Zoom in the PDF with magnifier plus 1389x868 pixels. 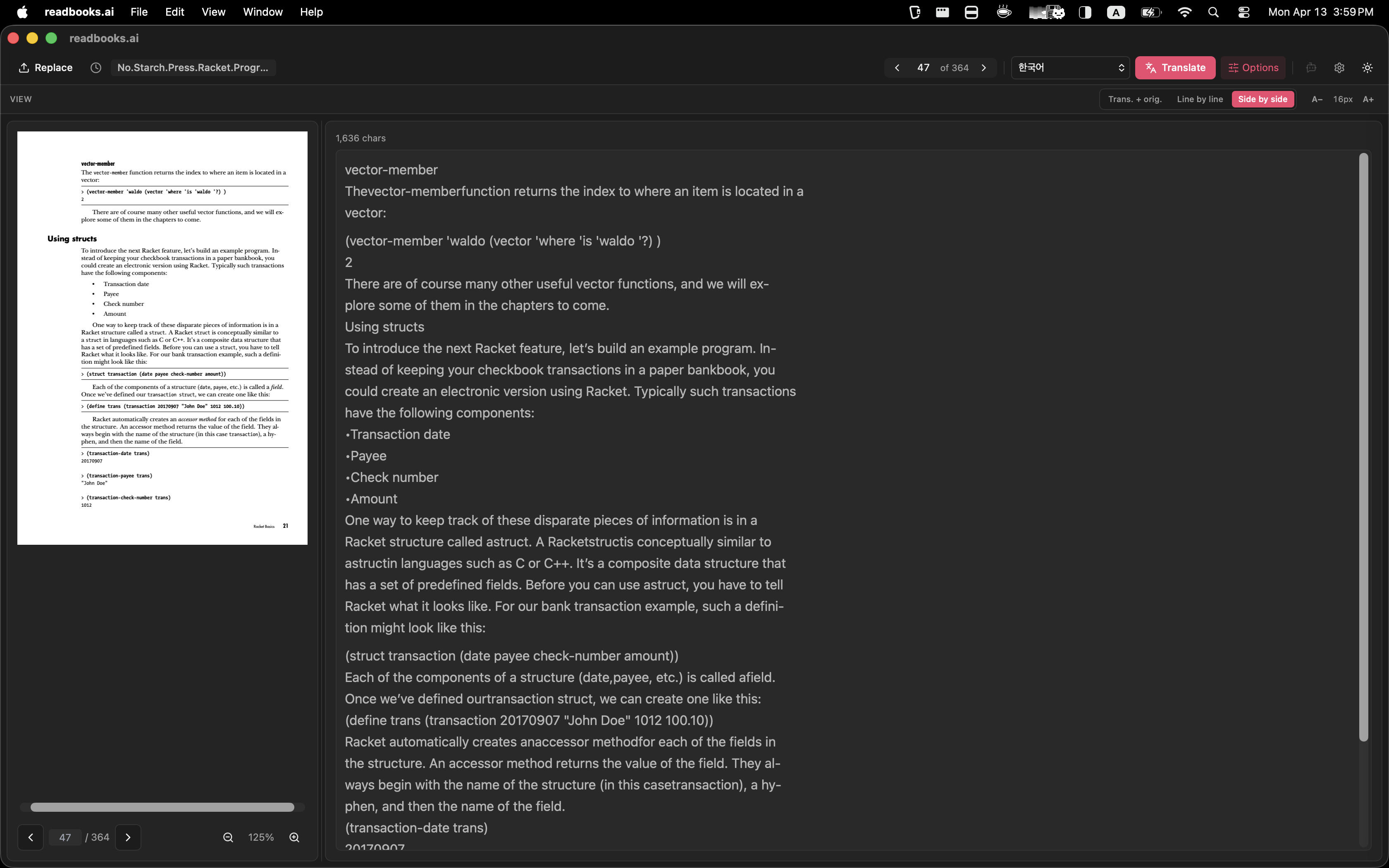click(x=294, y=837)
